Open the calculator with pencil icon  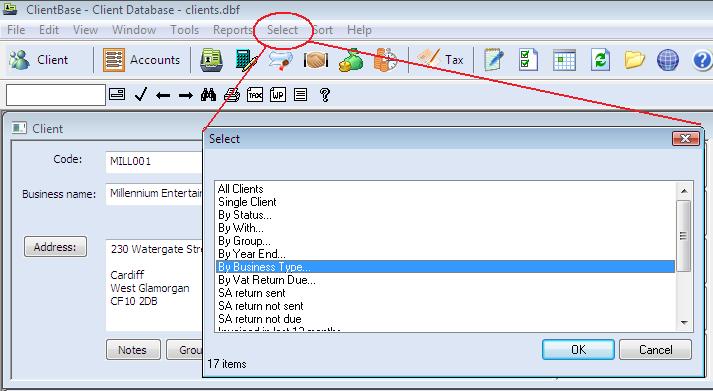(246, 60)
